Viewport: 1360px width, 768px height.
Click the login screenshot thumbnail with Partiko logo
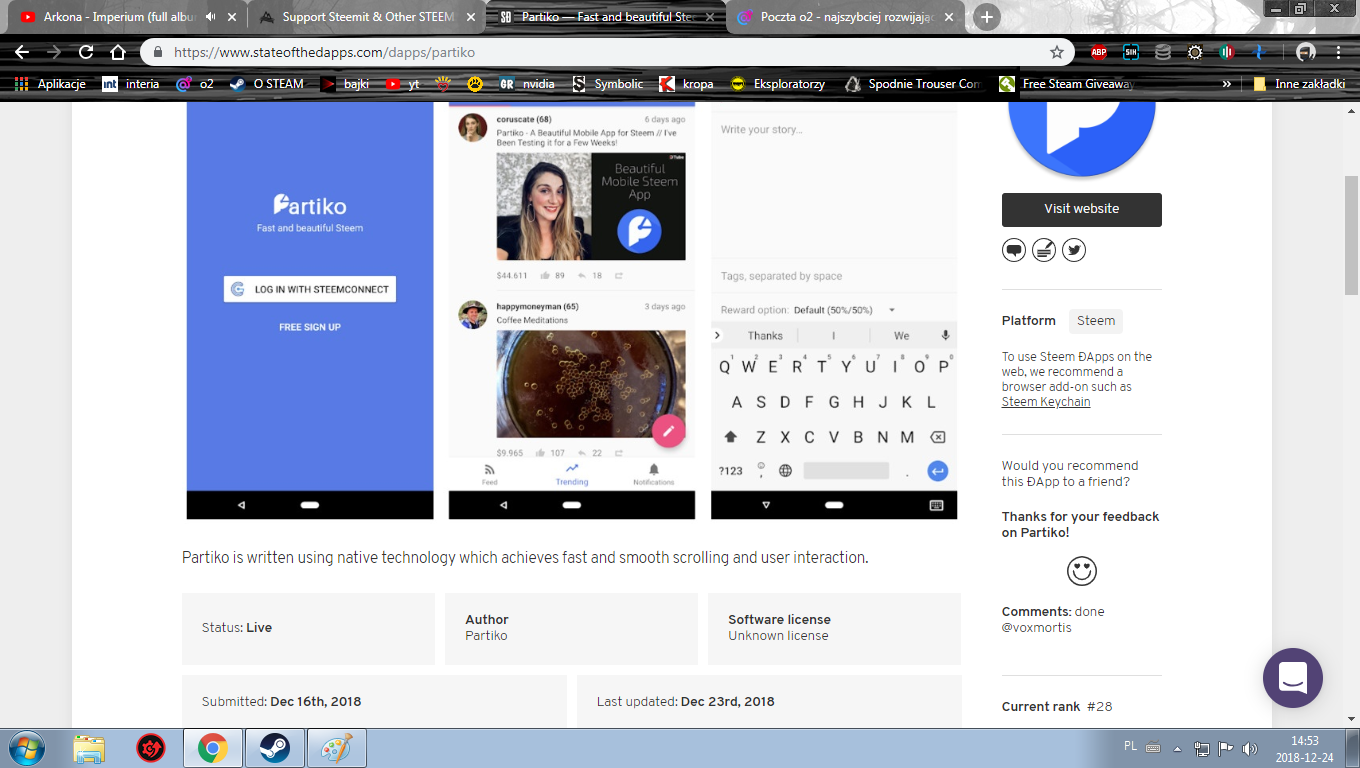(x=310, y=311)
